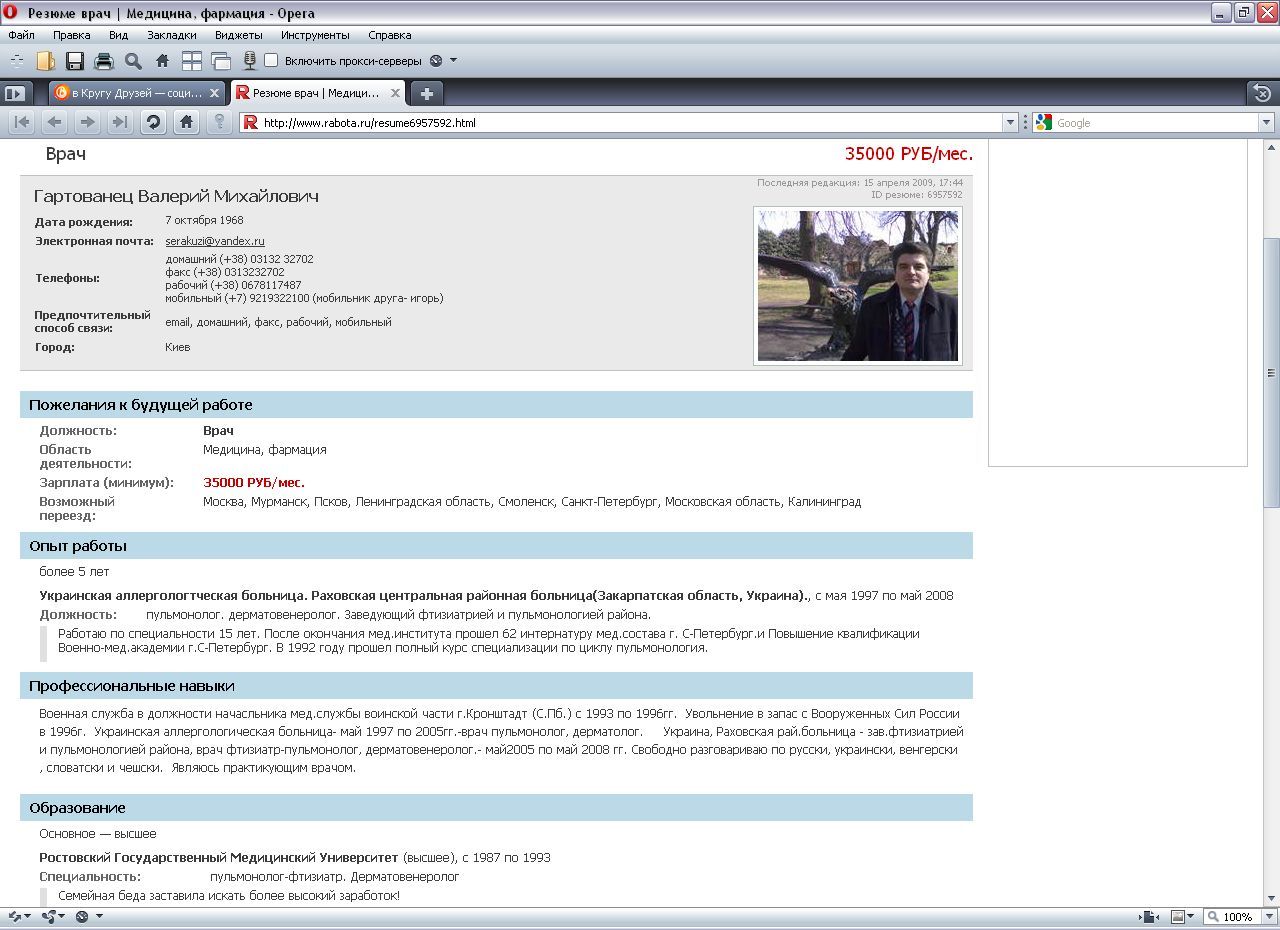
Task: Click the Opera Unite icon in the status bar
Action: (47, 916)
